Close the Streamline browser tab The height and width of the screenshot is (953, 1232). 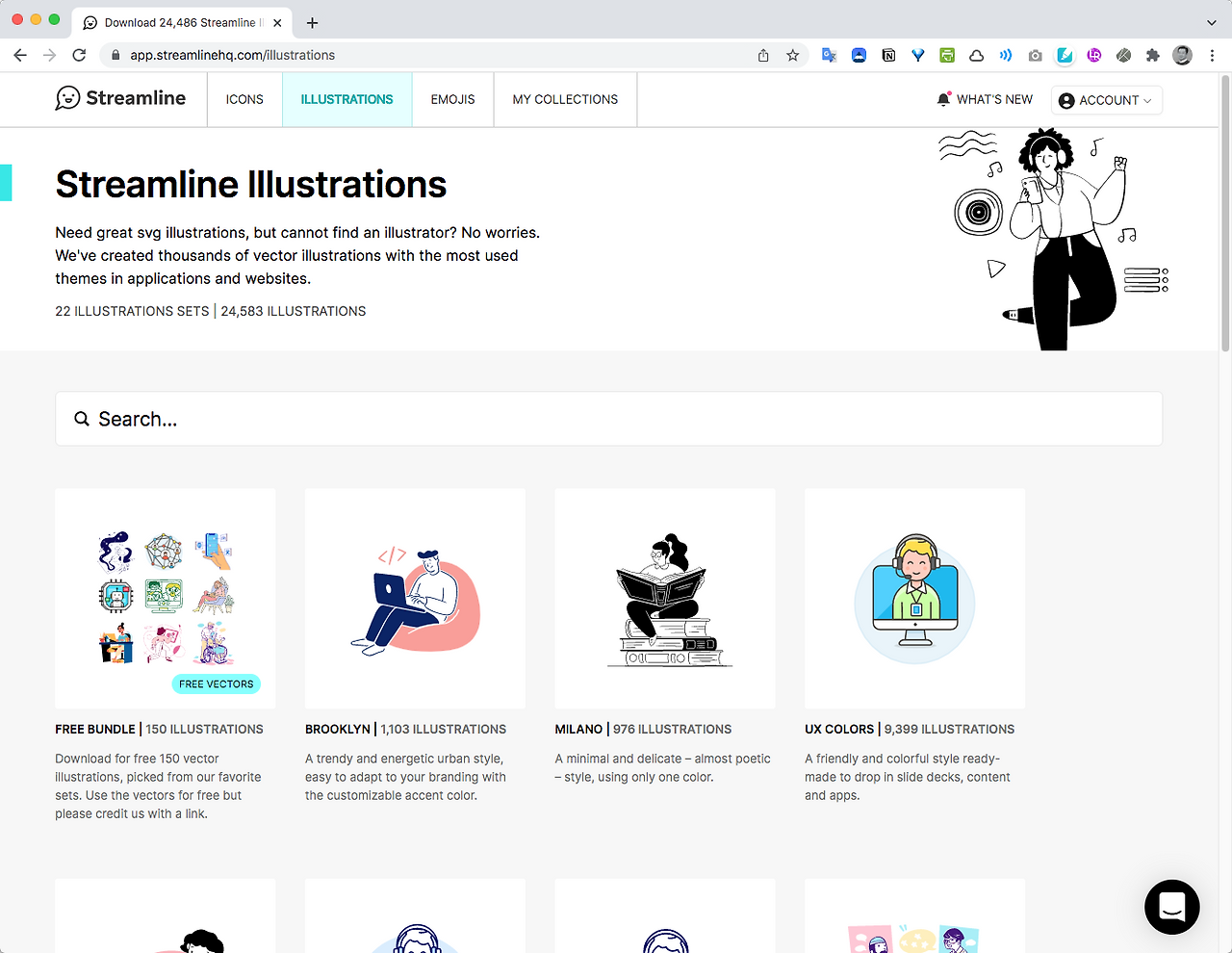click(x=277, y=22)
